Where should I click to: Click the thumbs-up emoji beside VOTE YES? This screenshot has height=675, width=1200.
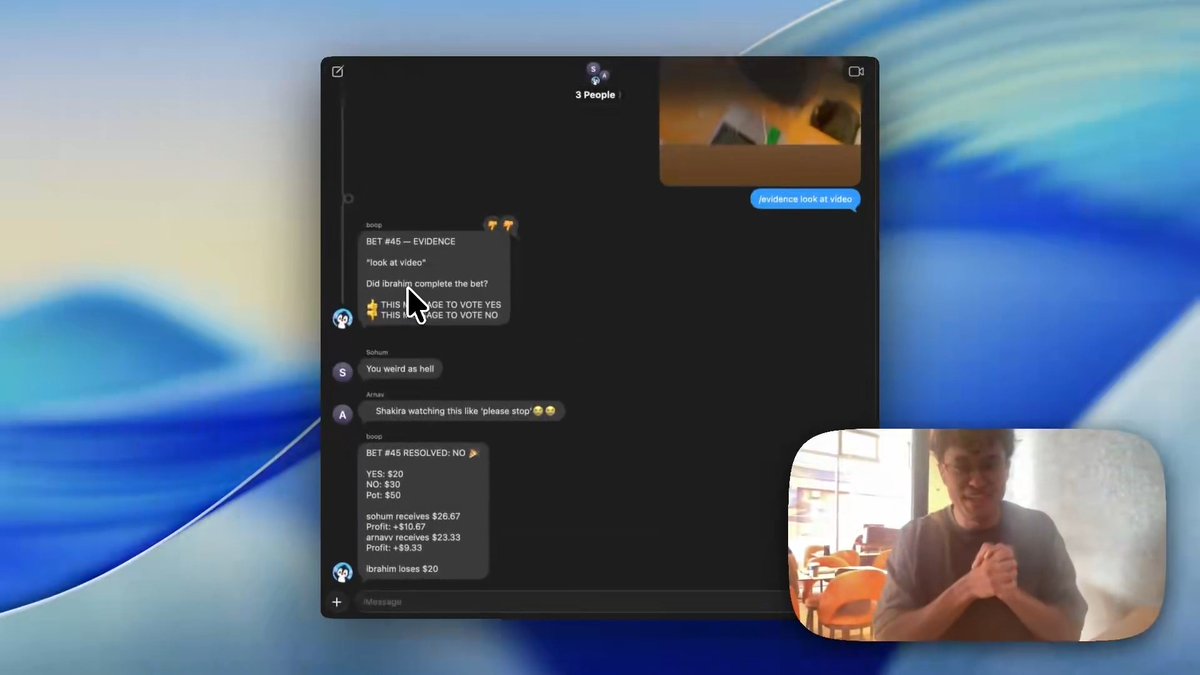pyautogui.click(x=372, y=304)
